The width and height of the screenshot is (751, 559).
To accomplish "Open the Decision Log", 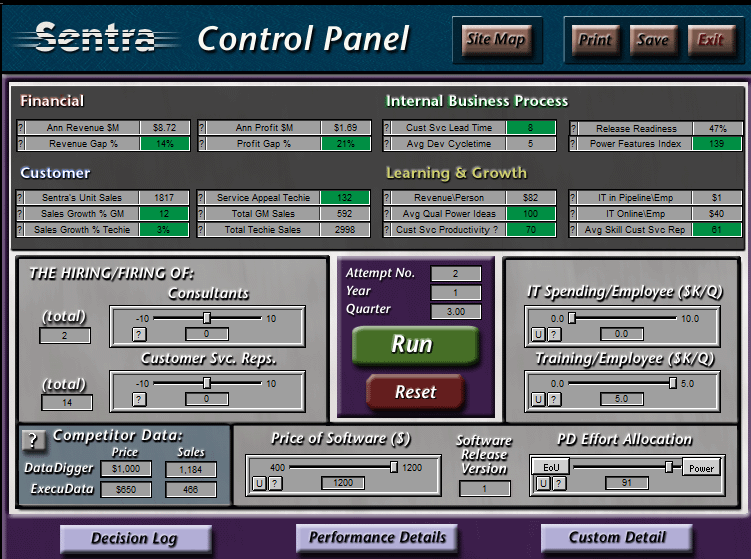I will pos(136,539).
